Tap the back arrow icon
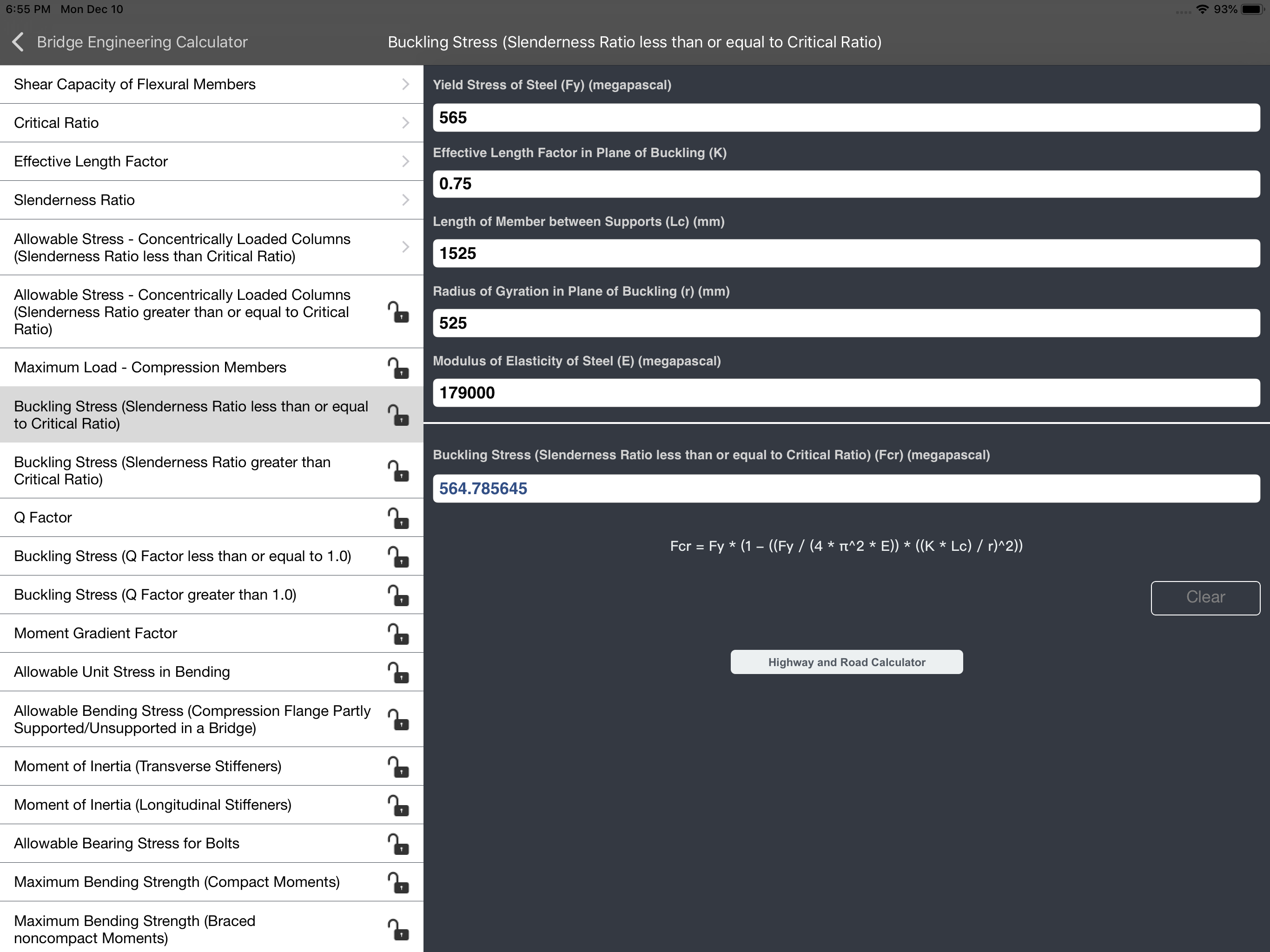This screenshot has width=1270, height=952. (19, 42)
